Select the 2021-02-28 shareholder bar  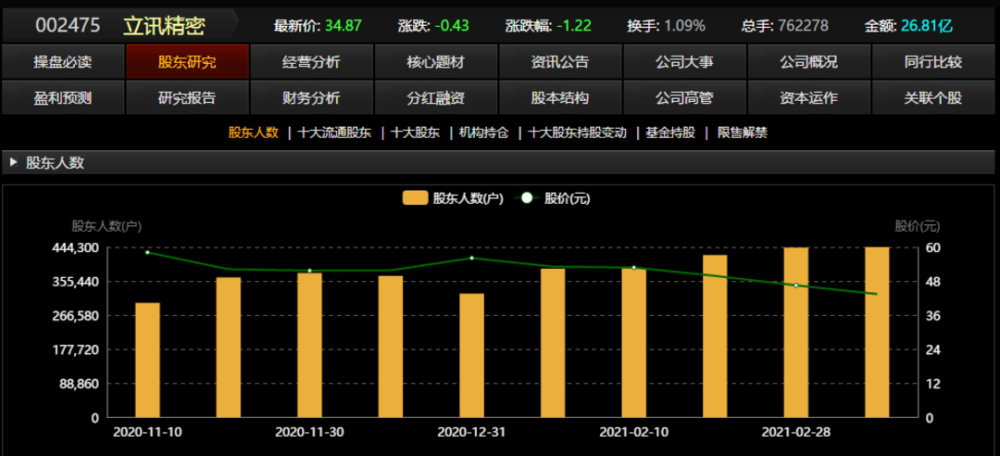click(796, 332)
